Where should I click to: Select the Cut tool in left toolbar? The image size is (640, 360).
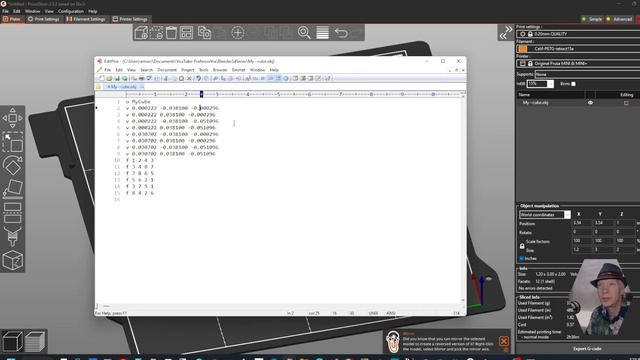[x=13, y=212]
